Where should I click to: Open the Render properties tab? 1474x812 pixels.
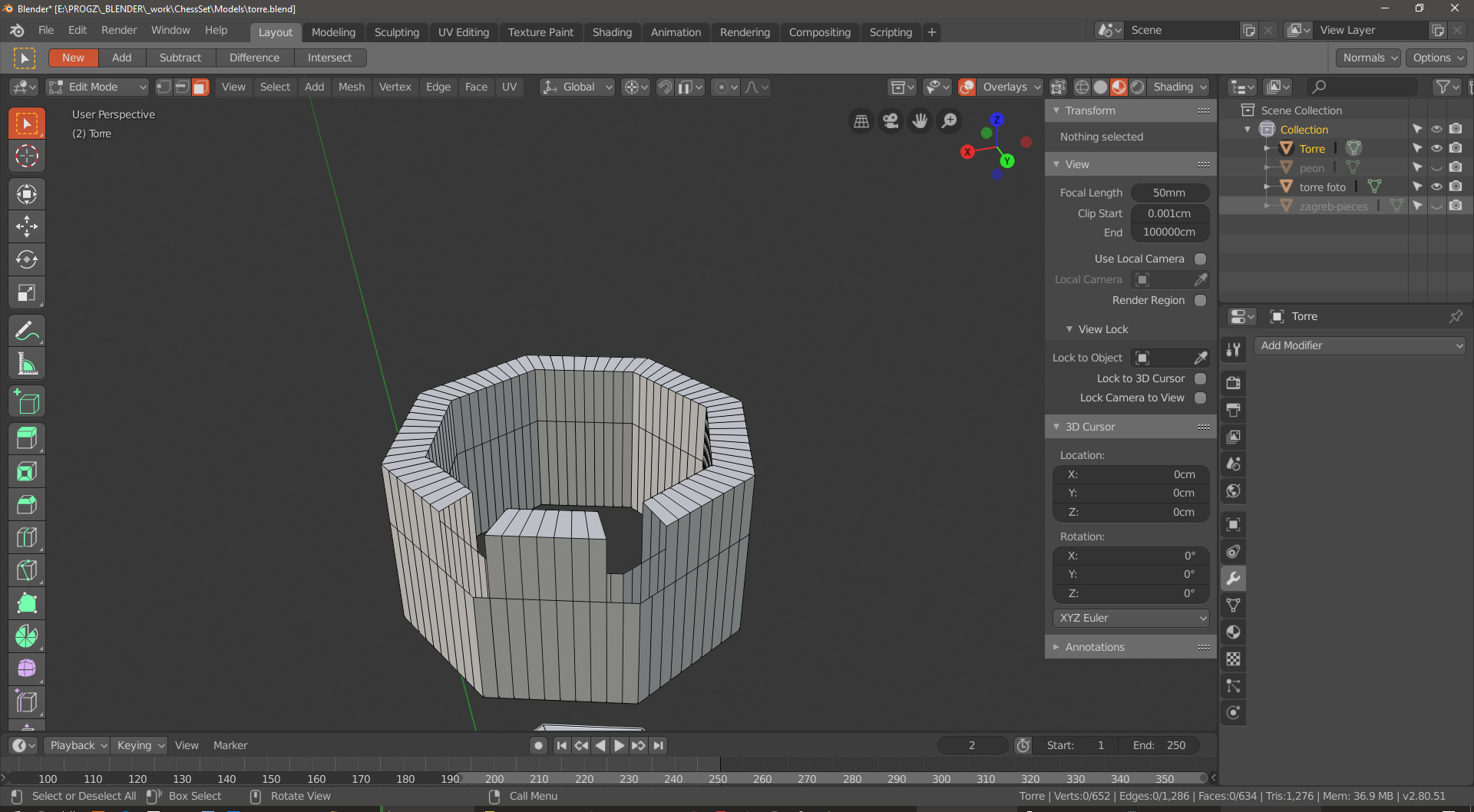coord(1233,382)
